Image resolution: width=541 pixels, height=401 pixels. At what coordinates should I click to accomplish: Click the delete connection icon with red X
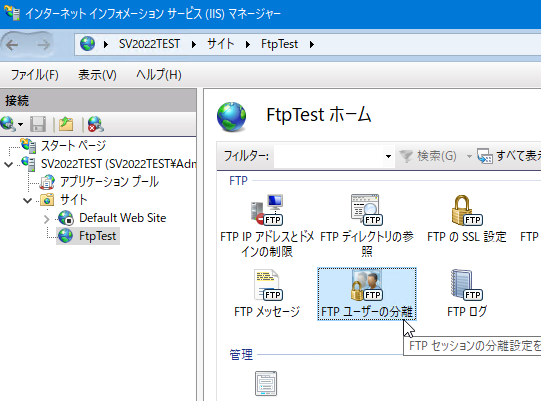click(x=96, y=124)
